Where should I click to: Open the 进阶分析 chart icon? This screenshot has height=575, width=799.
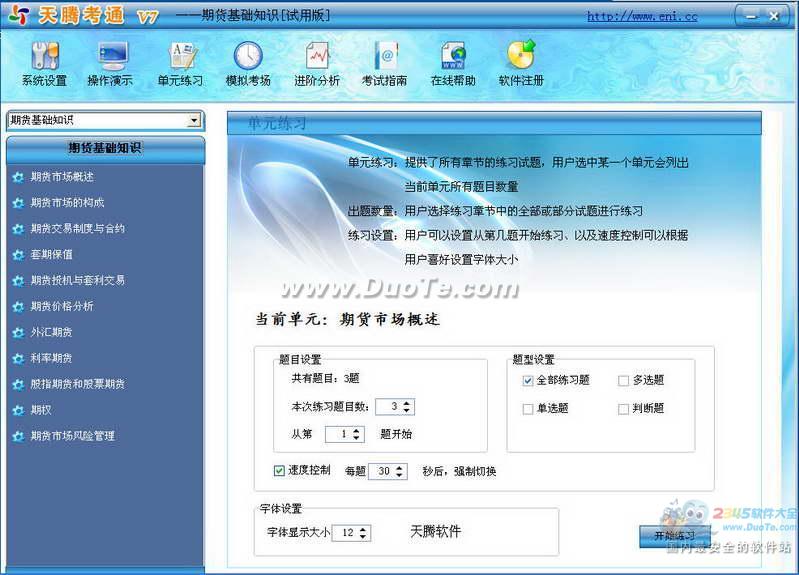coord(316,58)
